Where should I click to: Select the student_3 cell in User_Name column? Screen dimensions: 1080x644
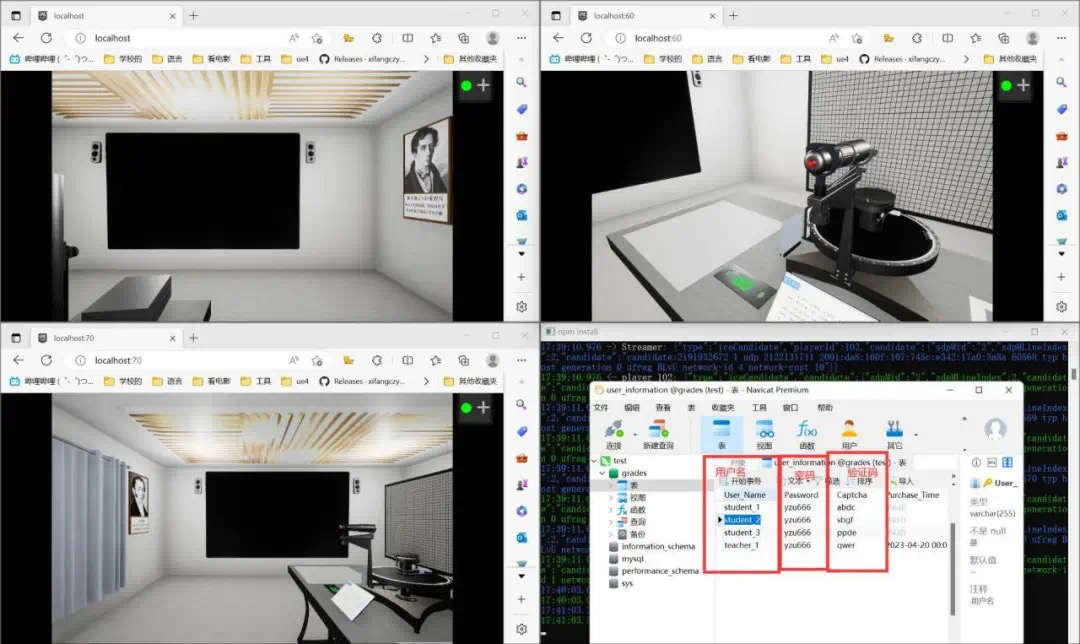(742, 532)
